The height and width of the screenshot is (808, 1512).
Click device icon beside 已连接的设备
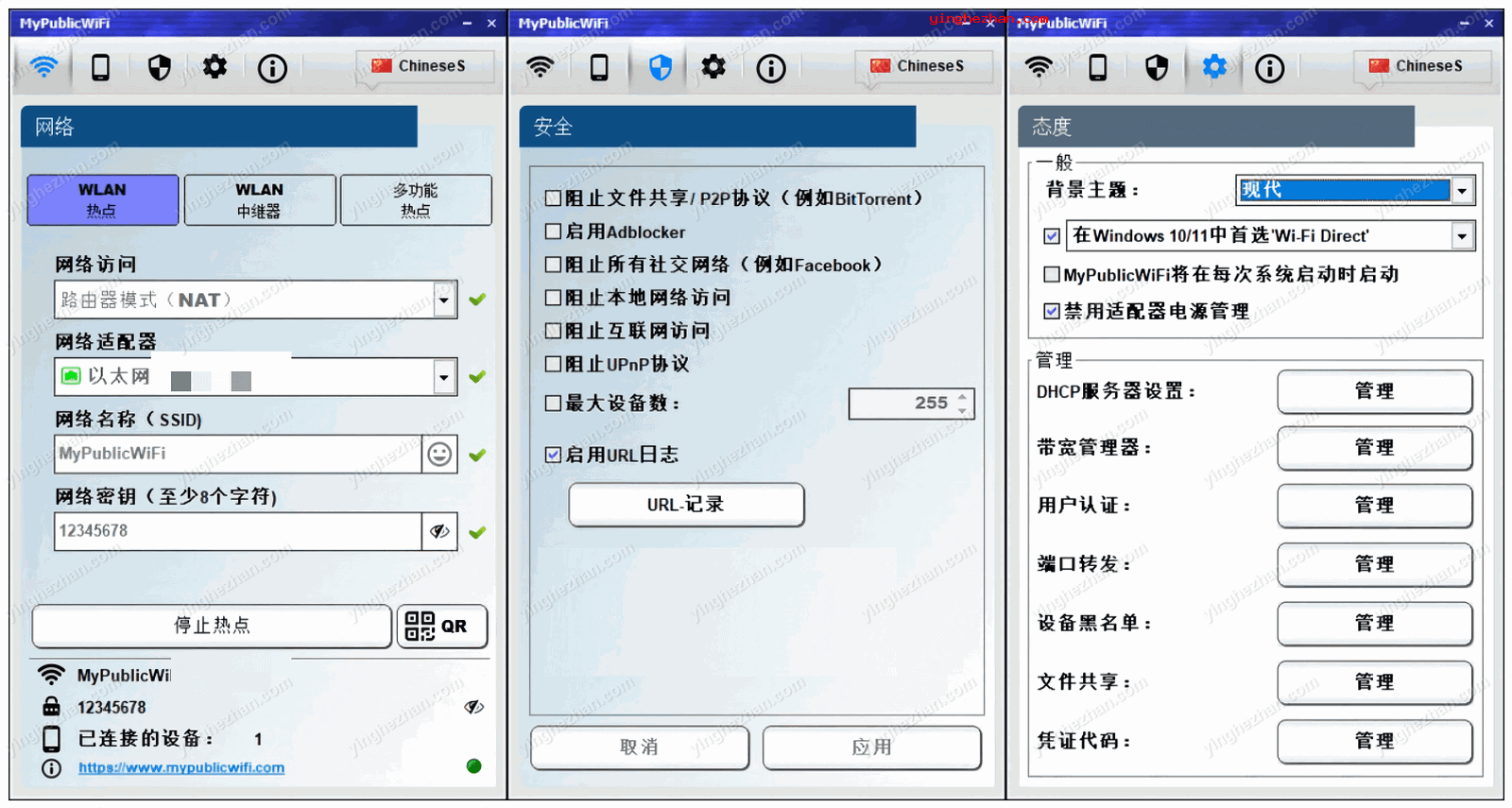click(x=51, y=738)
